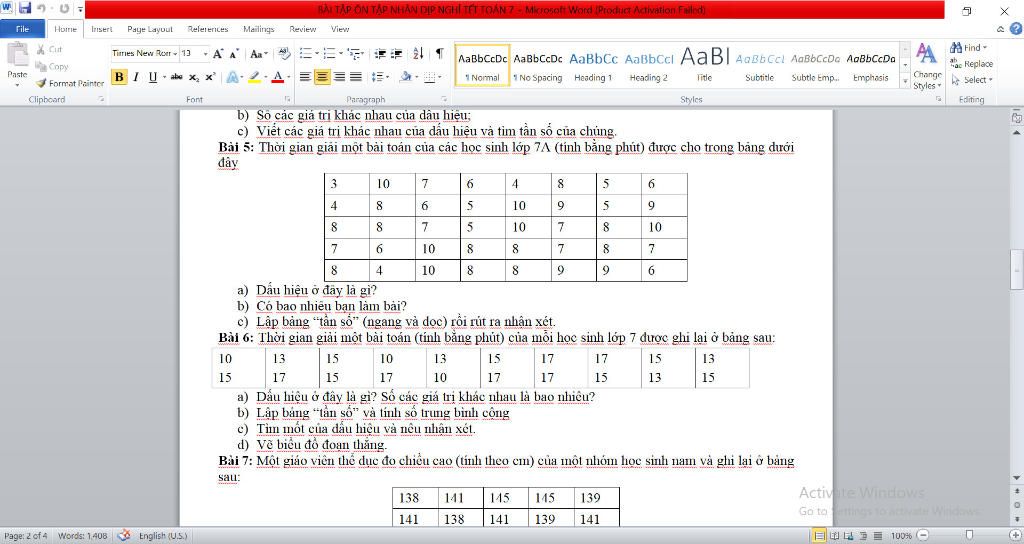Click the Copy icon in Clipboard

point(41,67)
